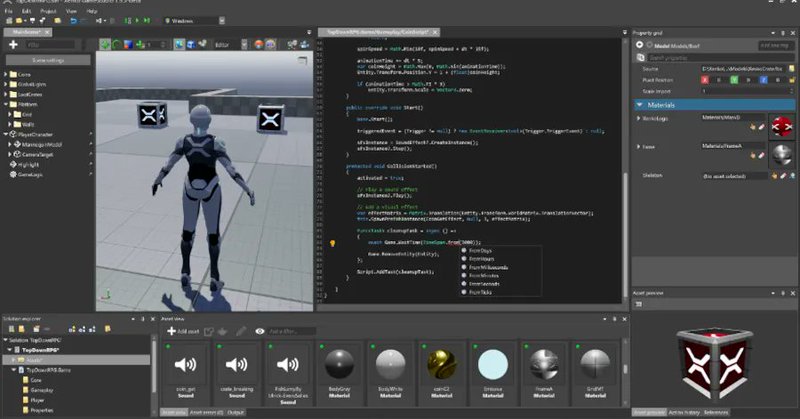Collapse the PlayerCharacter entity

[x=6, y=134]
